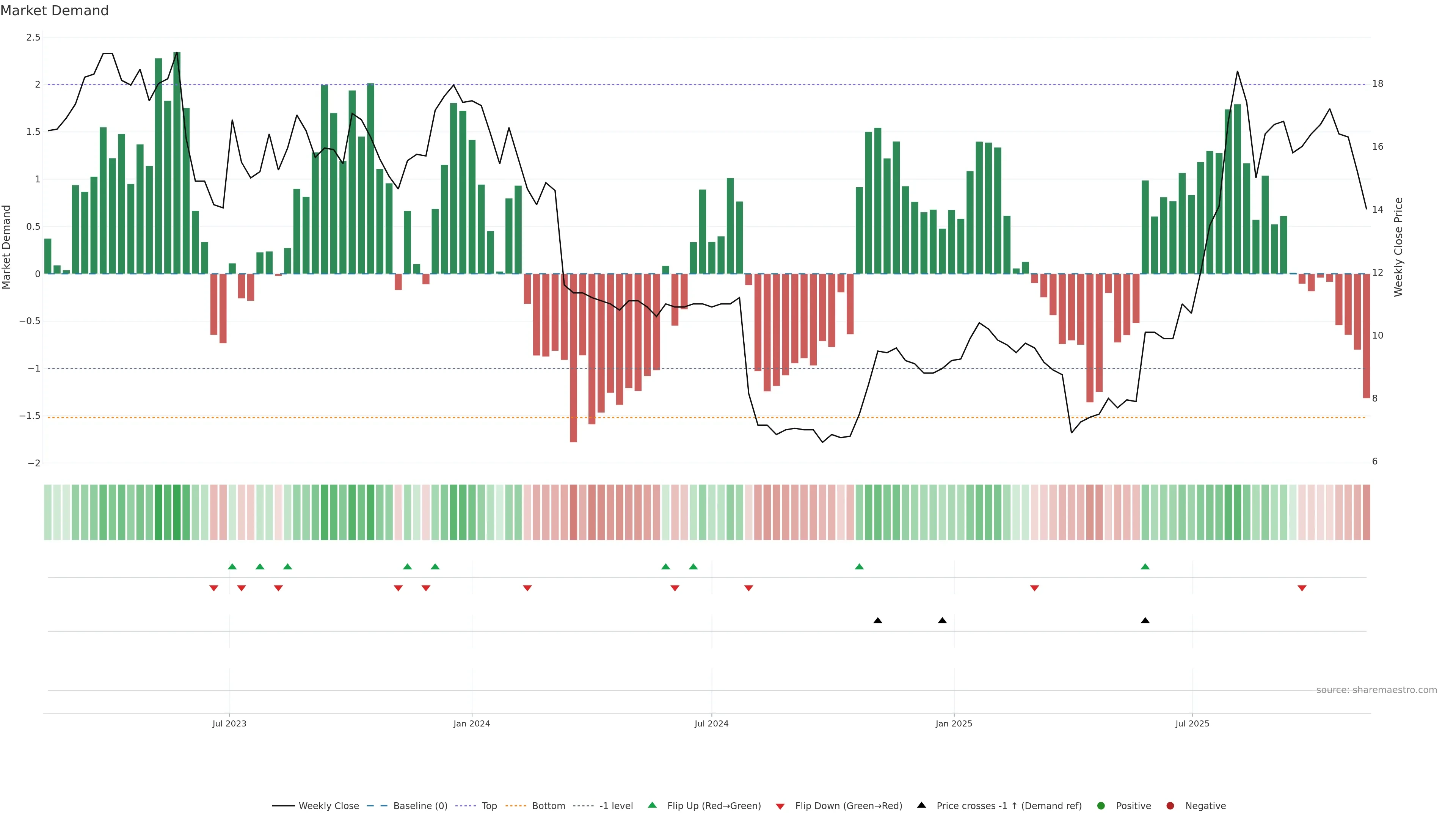Click the black Price crosses -1 legend triangle
The height and width of the screenshot is (819, 1456).
coord(921,805)
